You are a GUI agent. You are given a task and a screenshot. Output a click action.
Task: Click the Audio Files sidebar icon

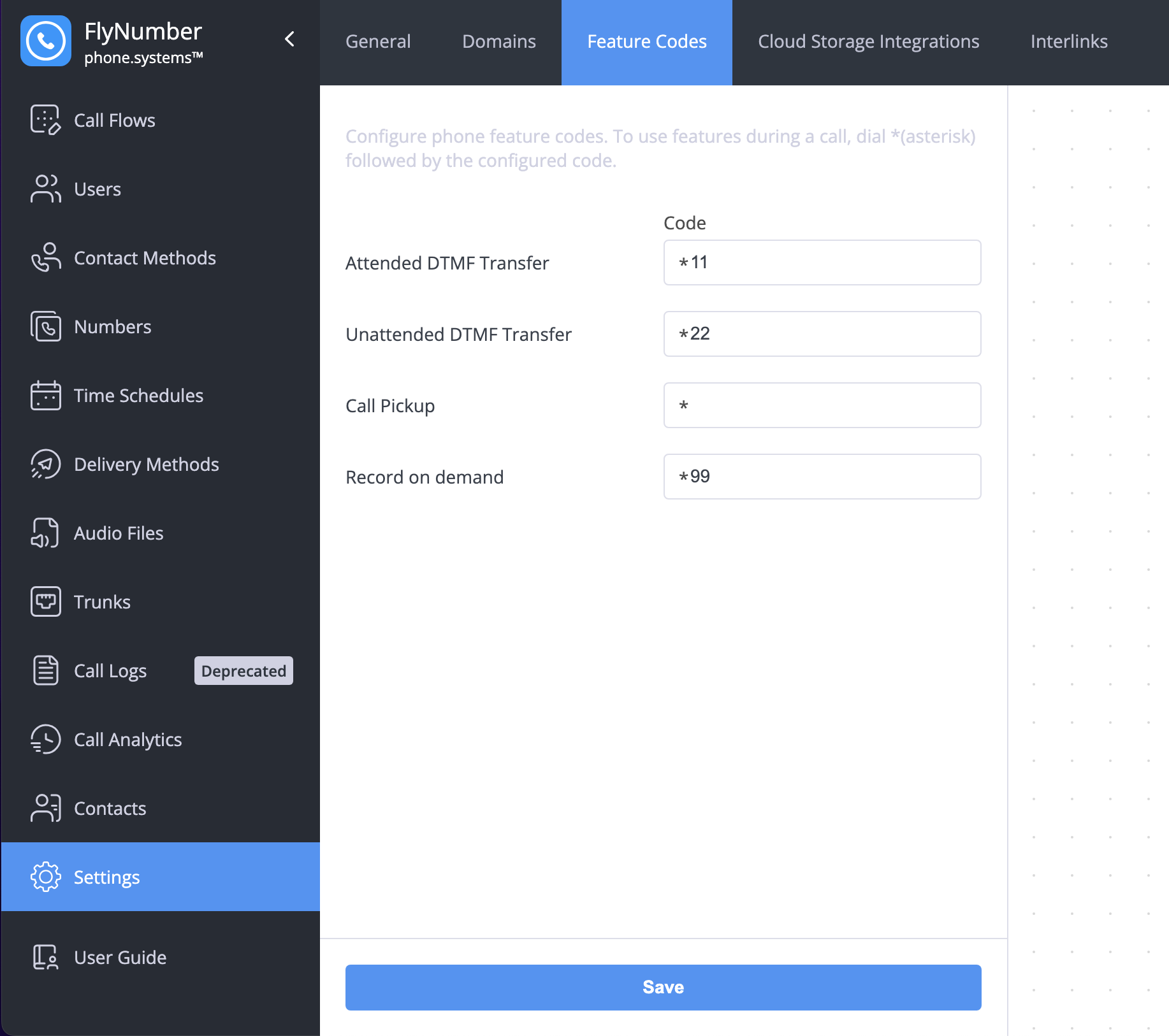[46, 533]
